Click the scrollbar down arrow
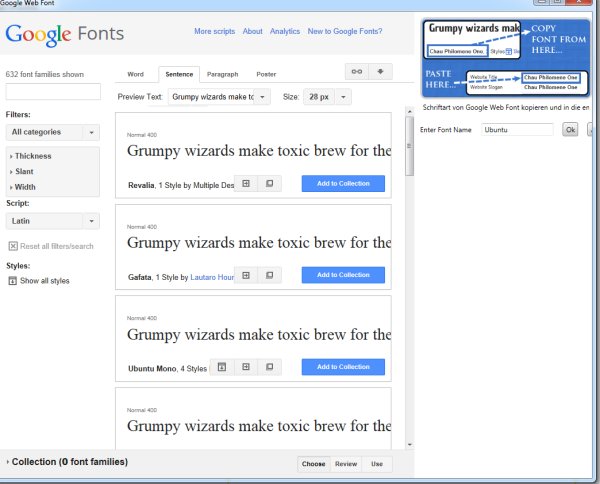600x484 pixels. pos(409,445)
